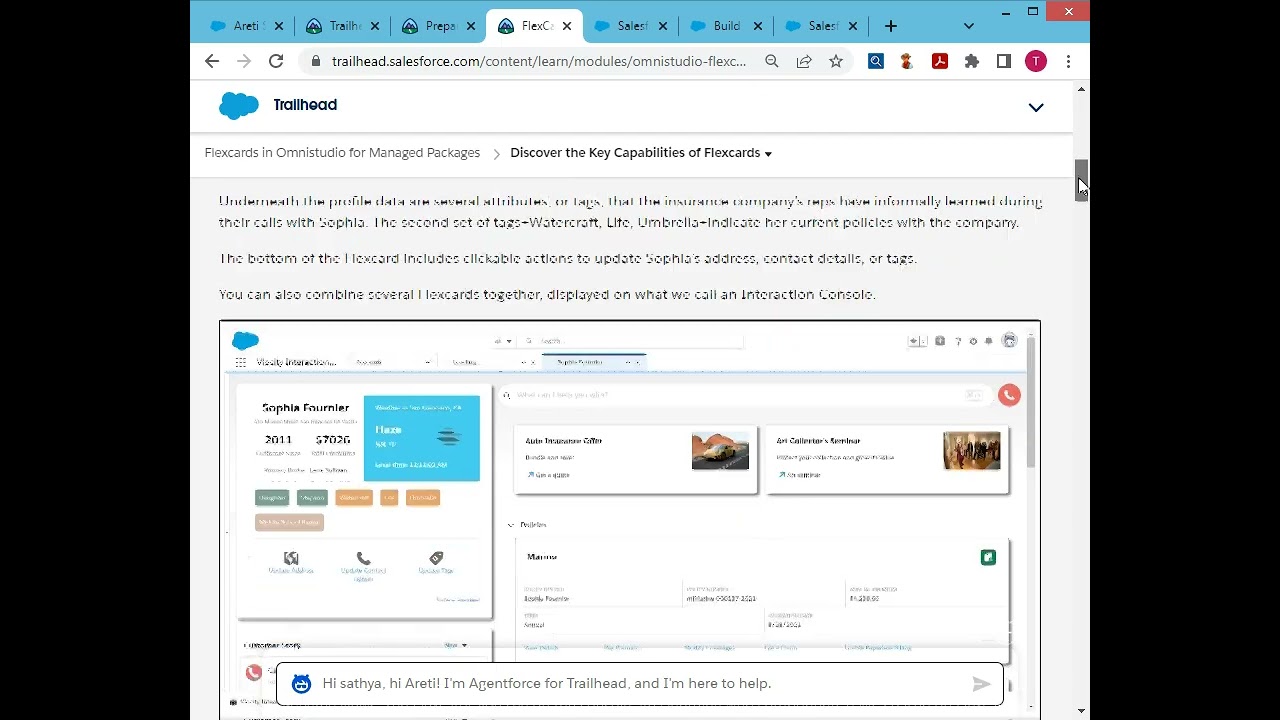Open the tab search dropdown arrow
1280x720 pixels.
coord(968,26)
